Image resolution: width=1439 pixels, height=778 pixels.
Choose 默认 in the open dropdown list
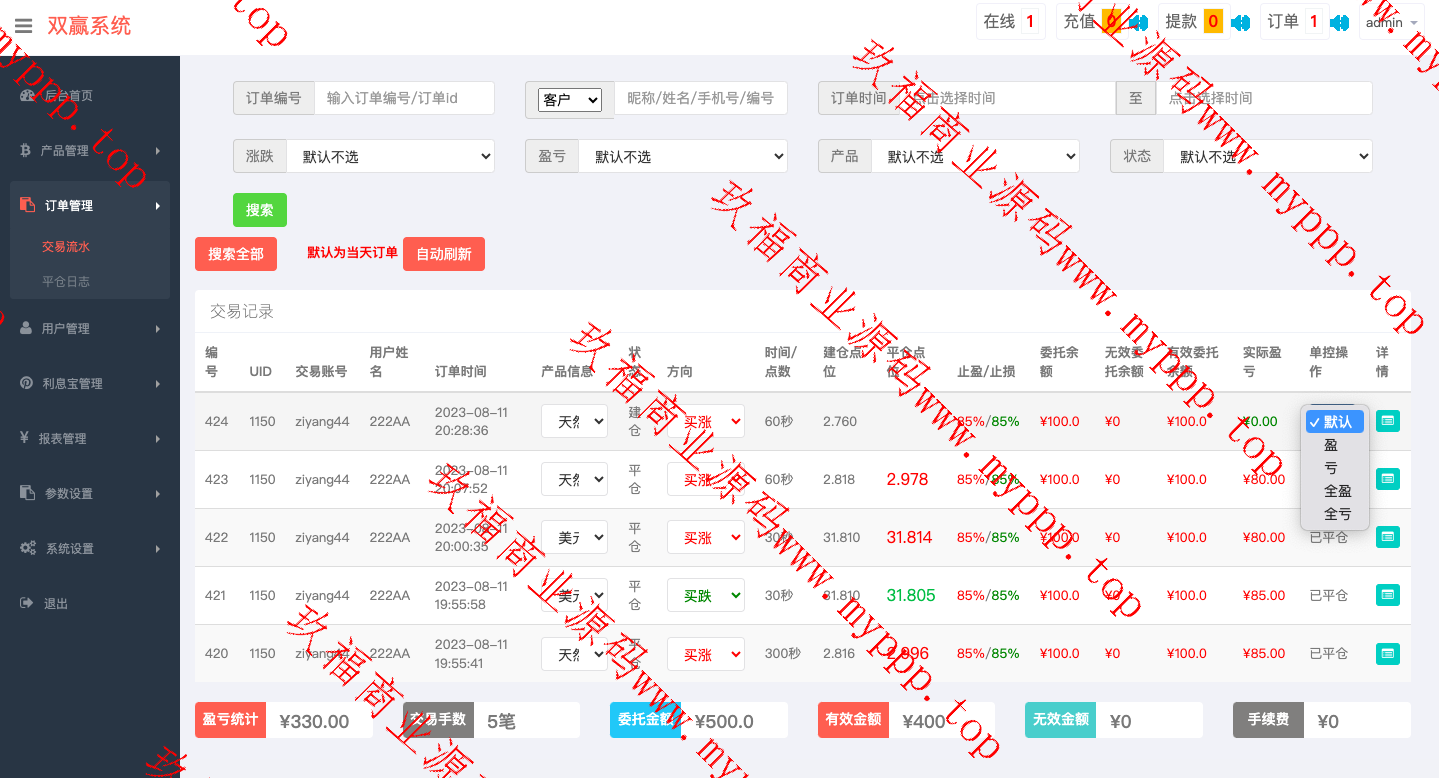pos(1335,421)
